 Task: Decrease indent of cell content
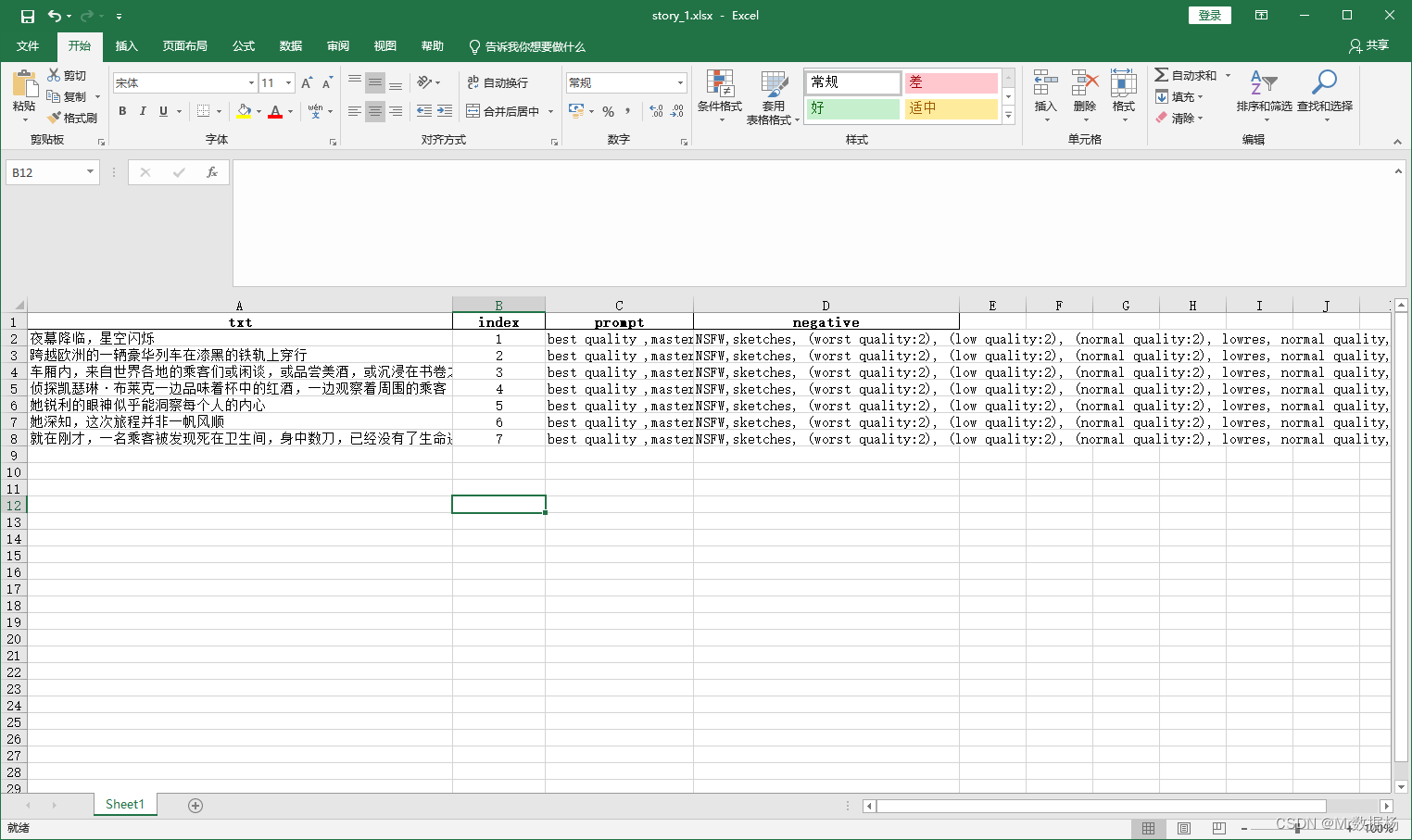[x=424, y=111]
